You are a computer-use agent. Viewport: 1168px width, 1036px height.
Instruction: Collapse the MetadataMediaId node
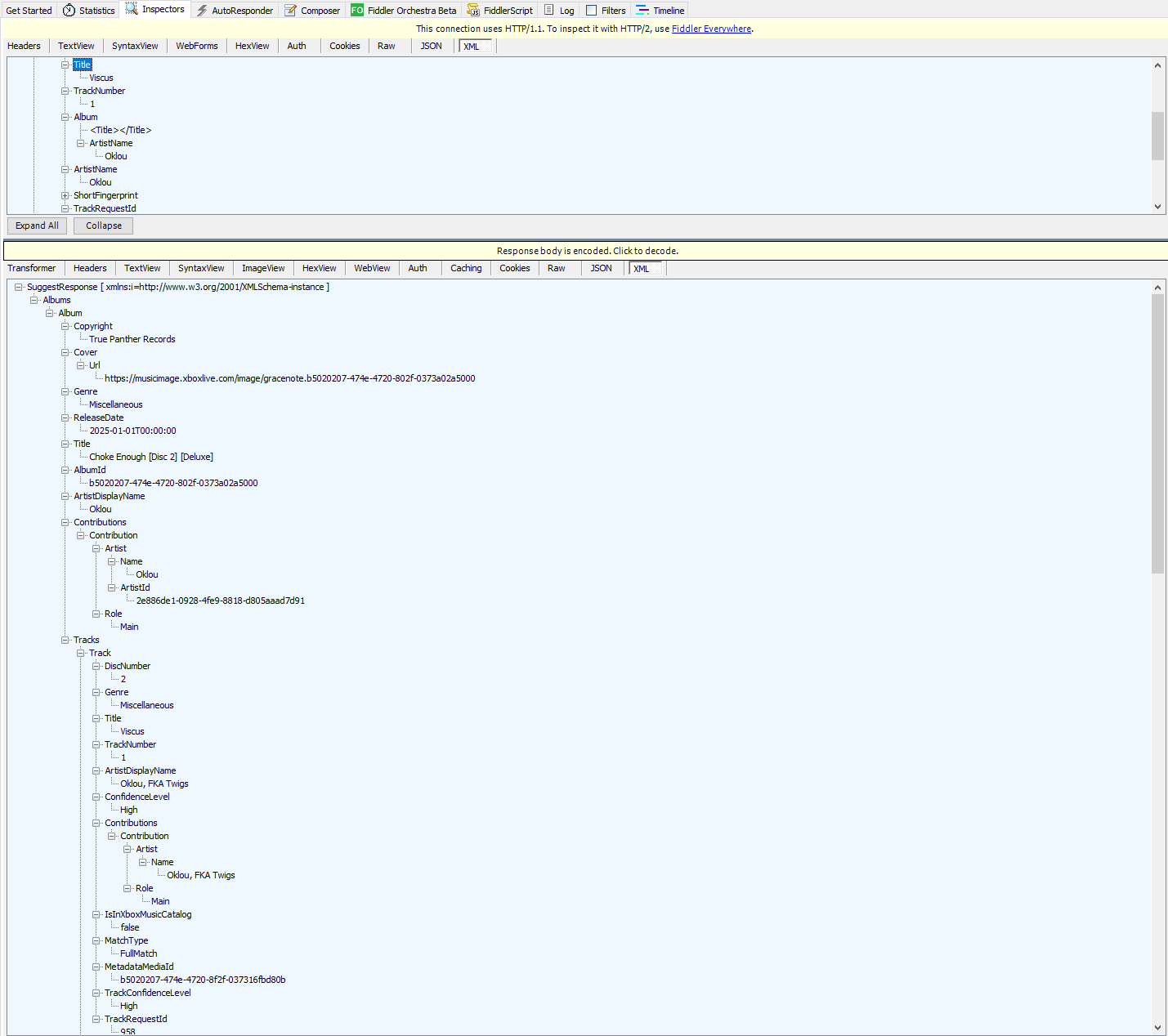pos(96,967)
